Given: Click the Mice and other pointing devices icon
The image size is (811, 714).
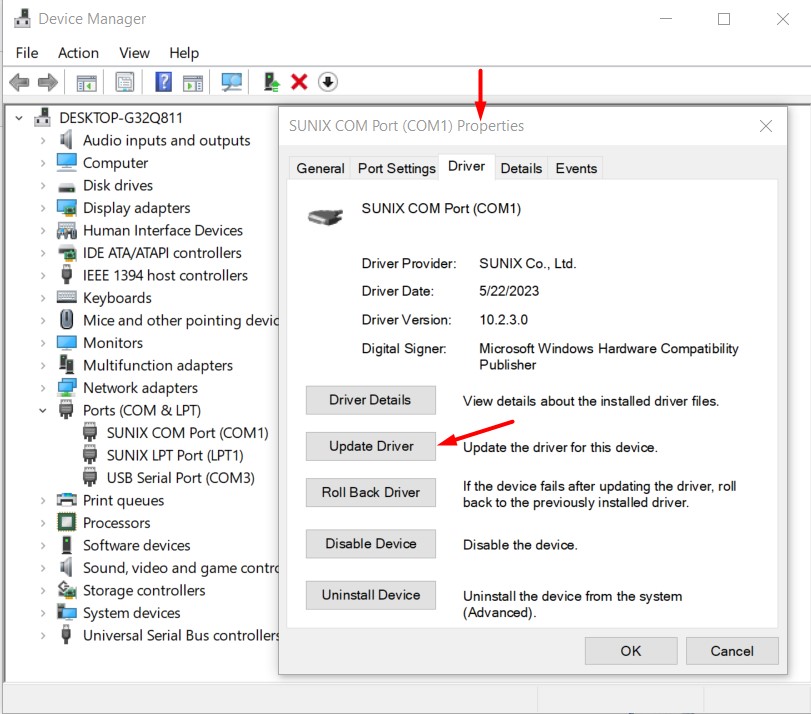Looking at the screenshot, I should (66, 320).
